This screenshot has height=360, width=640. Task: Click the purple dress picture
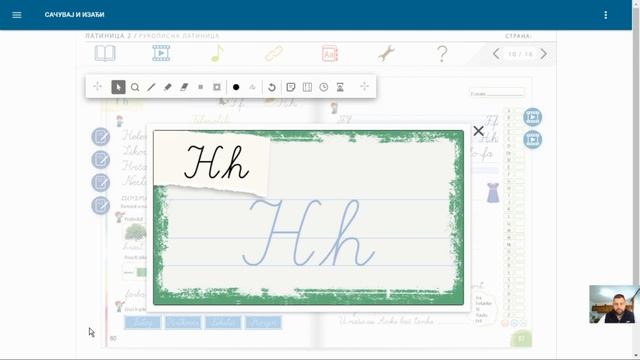click(x=493, y=192)
